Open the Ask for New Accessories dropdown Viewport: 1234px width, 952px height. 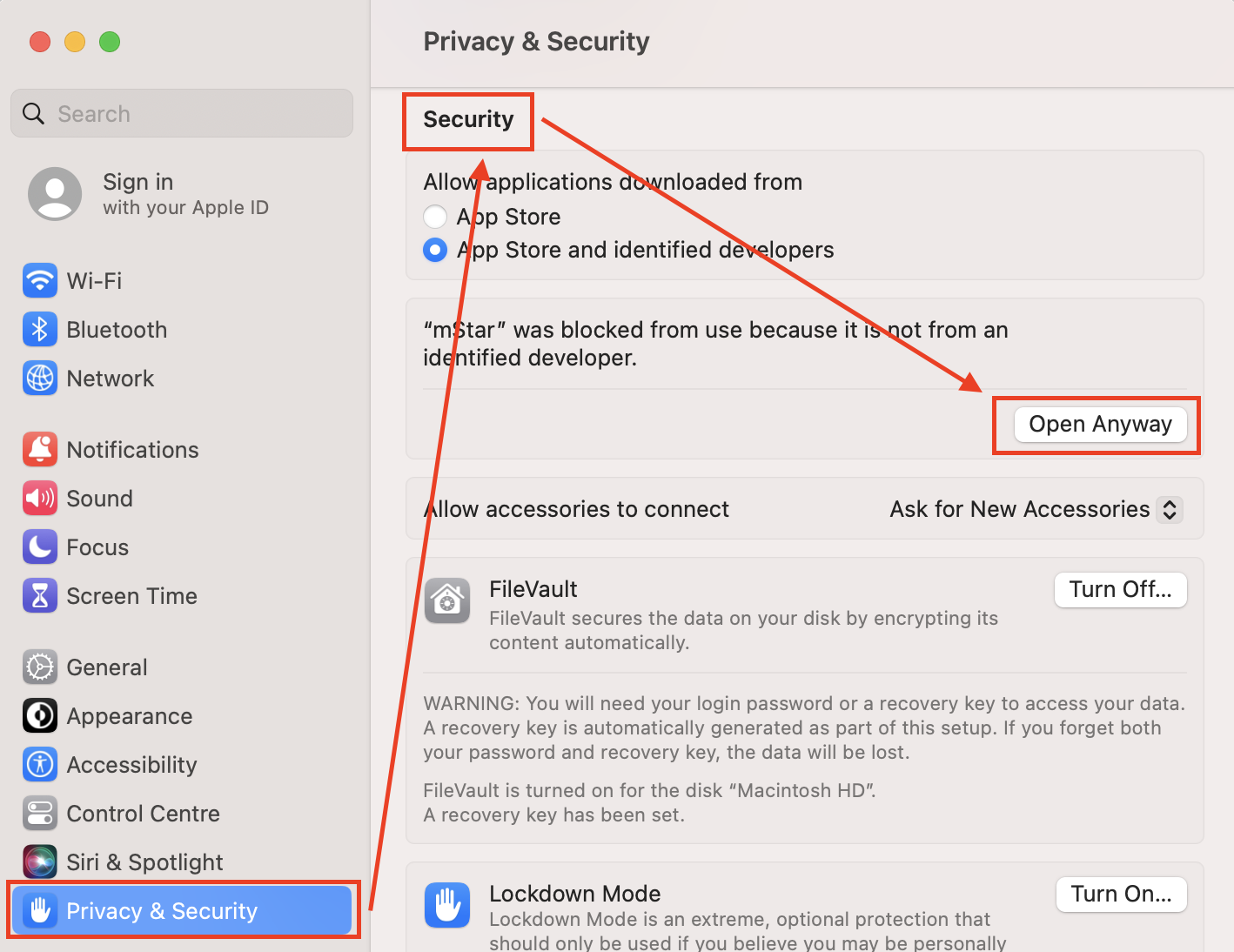click(1035, 509)
